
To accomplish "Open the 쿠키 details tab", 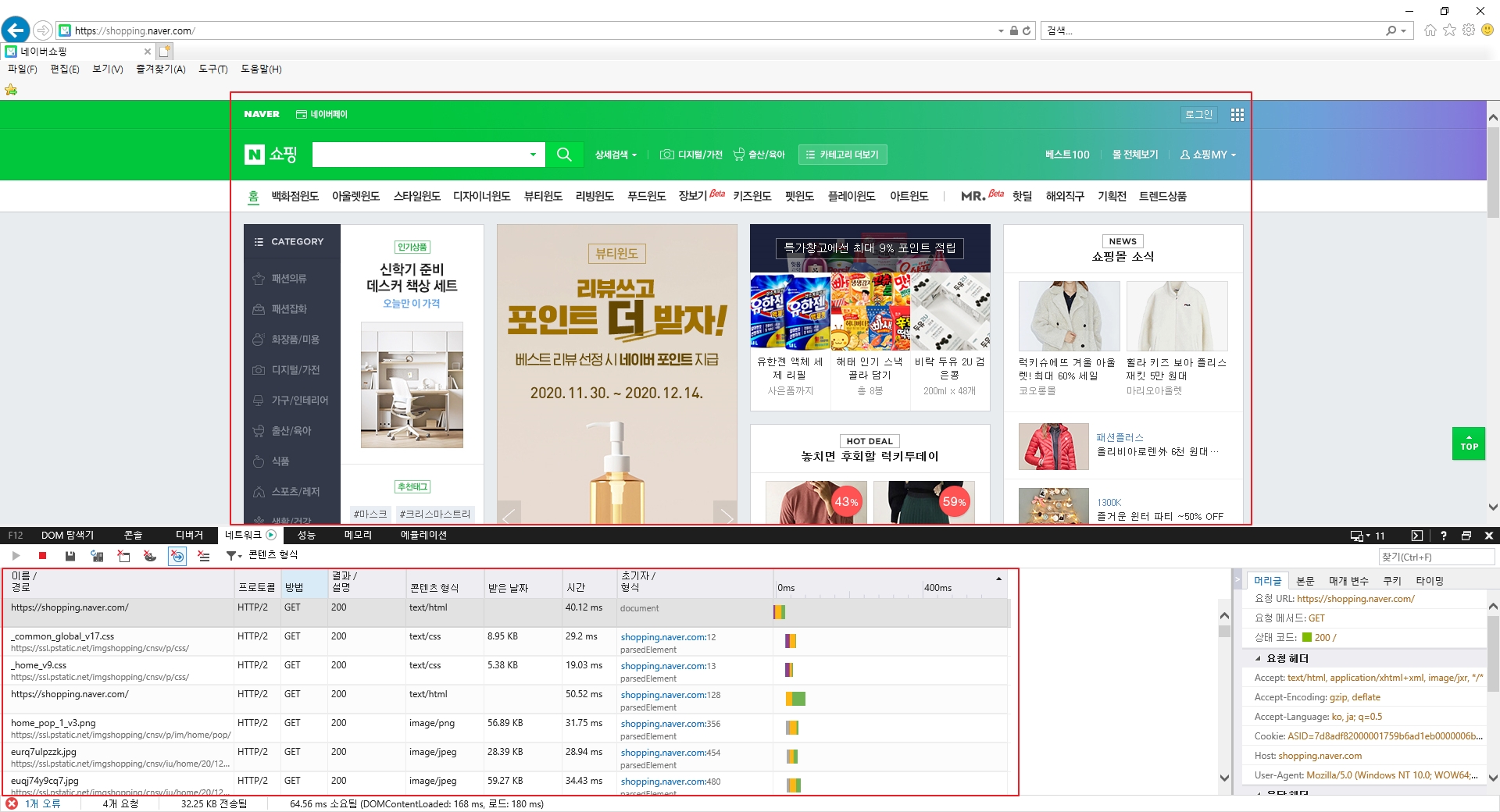I will click(1392, 581).
